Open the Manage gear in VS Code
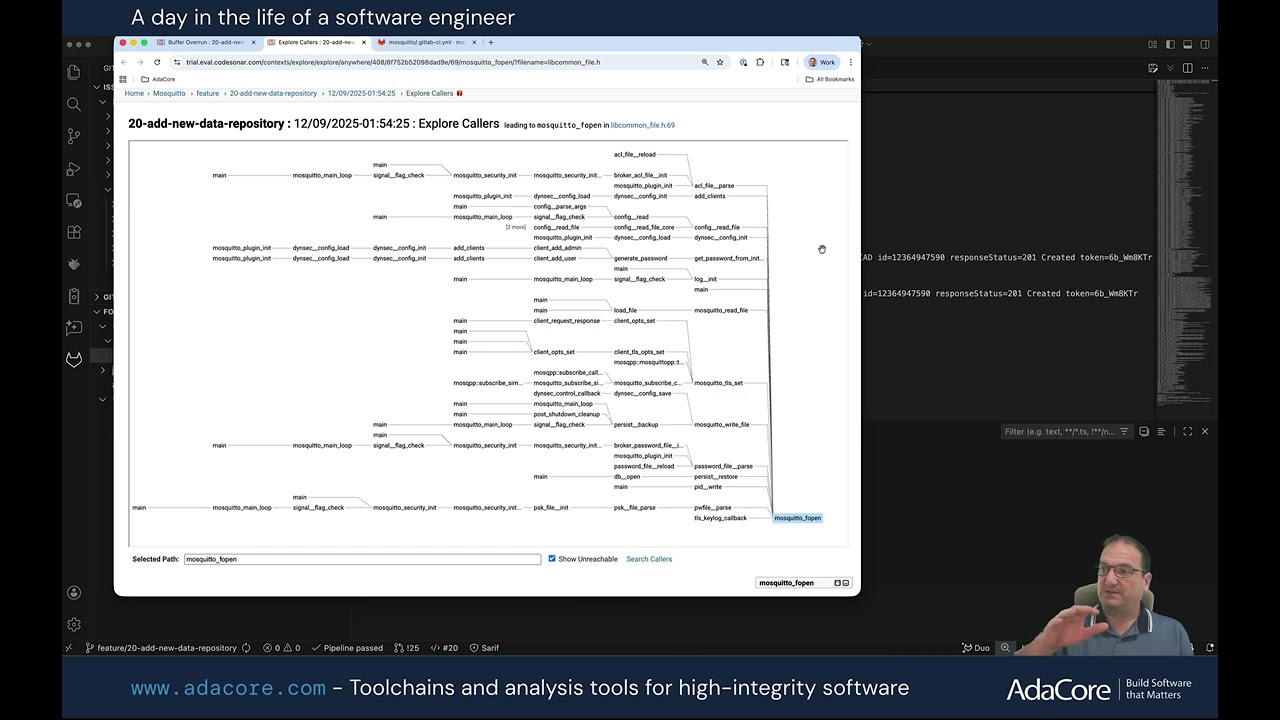Screen dimensions: 1280x720 pyautogui.click(x=74, y=624)
